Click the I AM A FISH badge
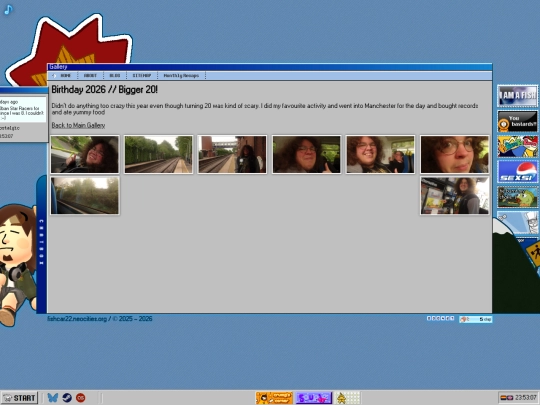This screenshot has width=540, height=405. [517, 96]
